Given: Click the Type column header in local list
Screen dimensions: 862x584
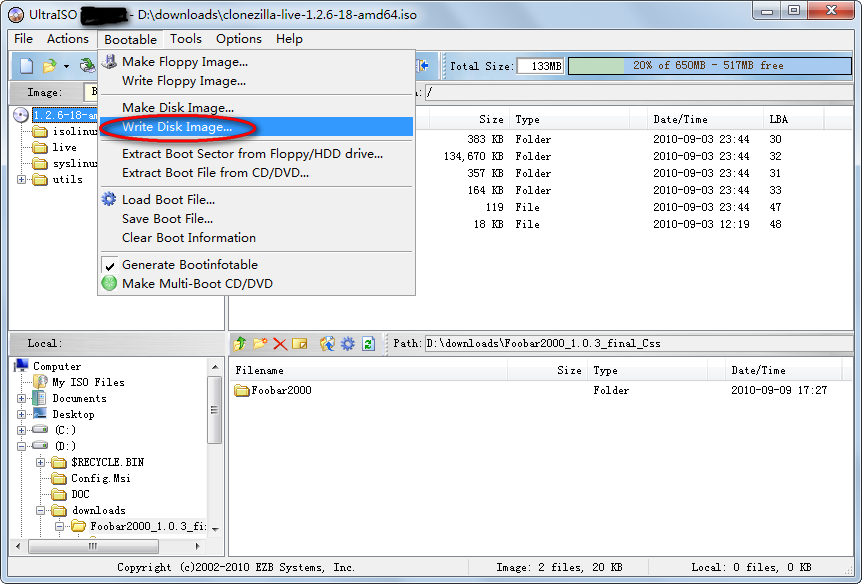Looking at the screenshot, I should [647, 371].
